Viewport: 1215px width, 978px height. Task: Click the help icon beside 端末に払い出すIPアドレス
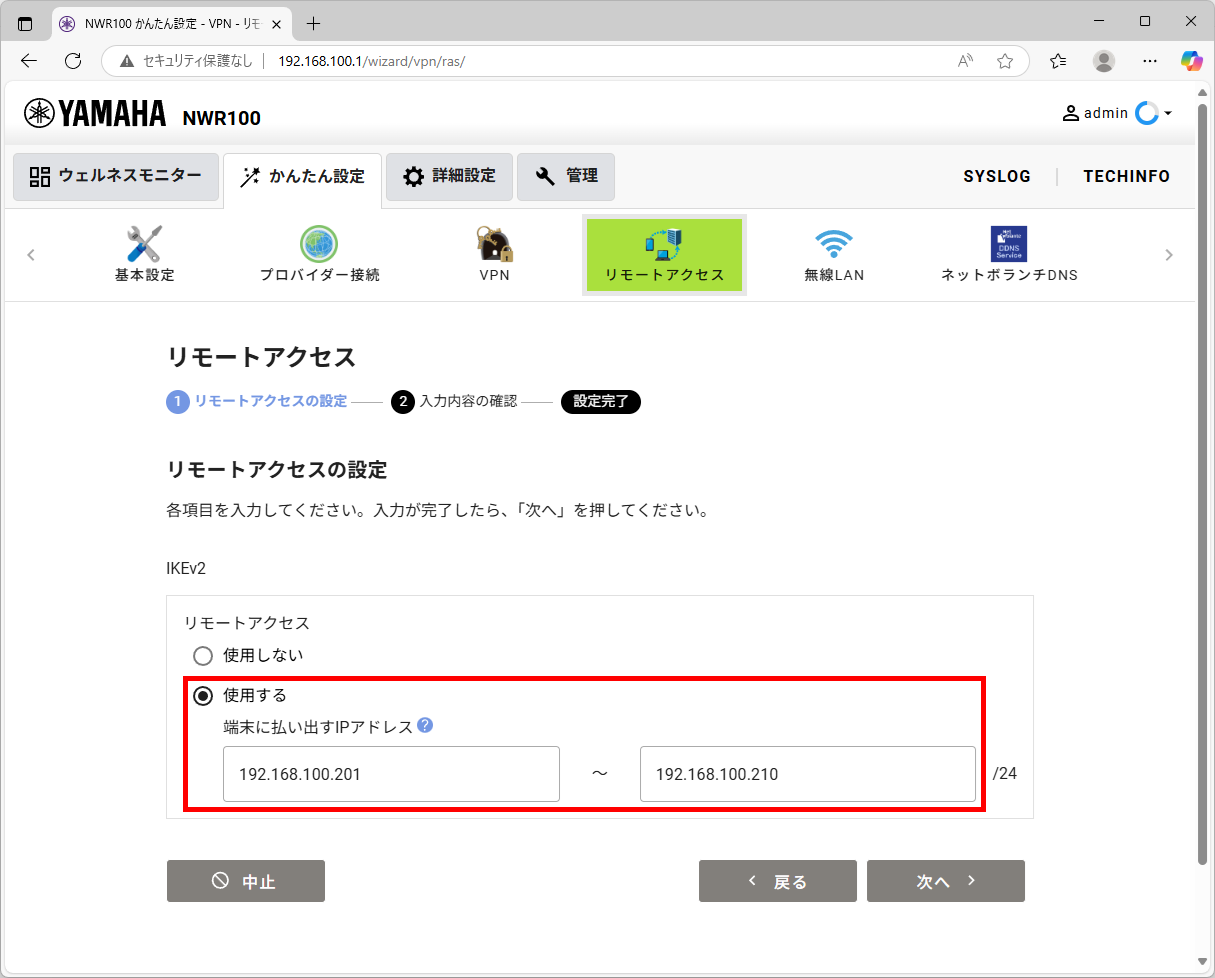[425, 726]
